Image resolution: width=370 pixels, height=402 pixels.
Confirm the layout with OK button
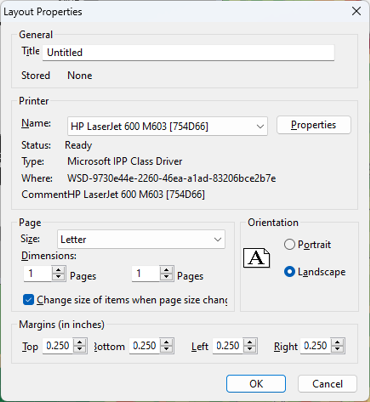[256, 384]
